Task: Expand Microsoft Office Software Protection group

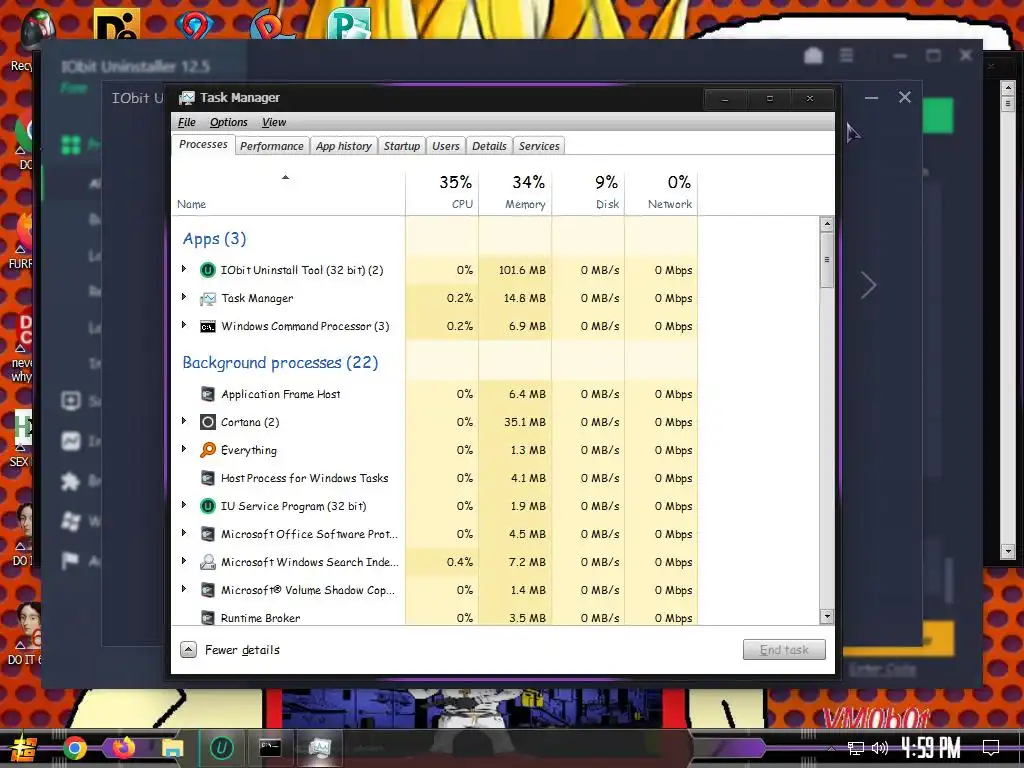Action: pyautogui.click(x=184, y=533)
